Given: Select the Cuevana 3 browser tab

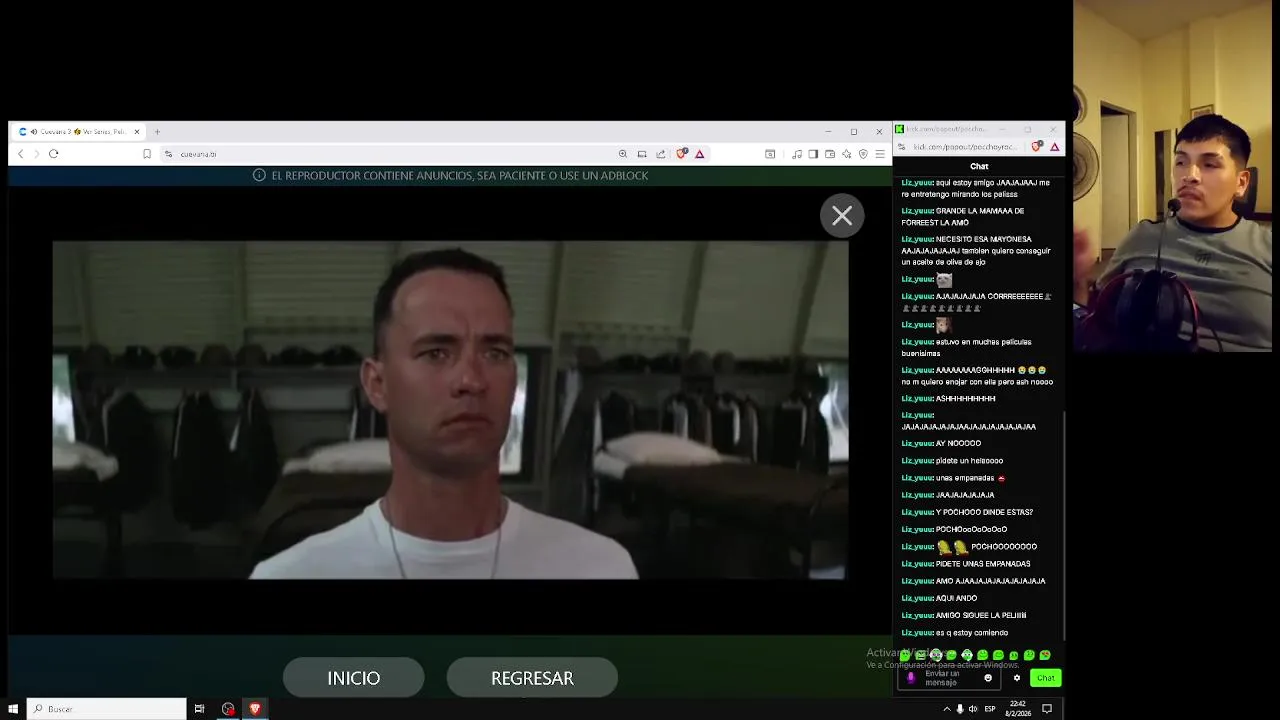Looking at the screenshot, I should [x=80, y=131].
